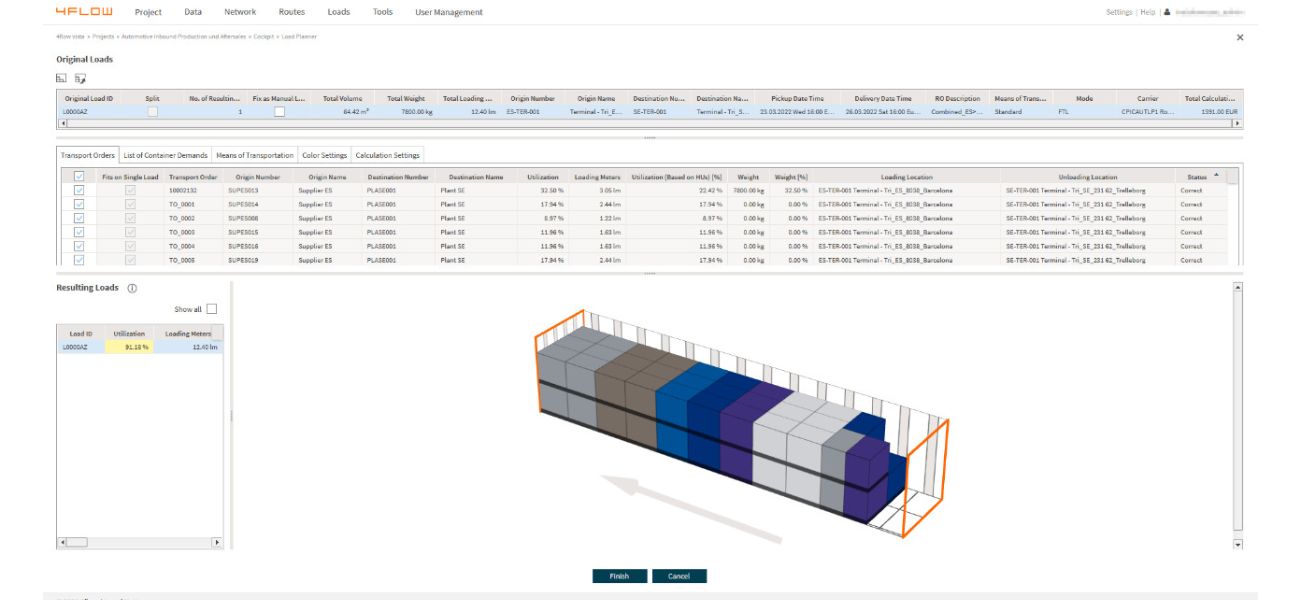
Task: Click the sort arrow on Status column
Action: pyautogui.click(x=1215, y=175)
